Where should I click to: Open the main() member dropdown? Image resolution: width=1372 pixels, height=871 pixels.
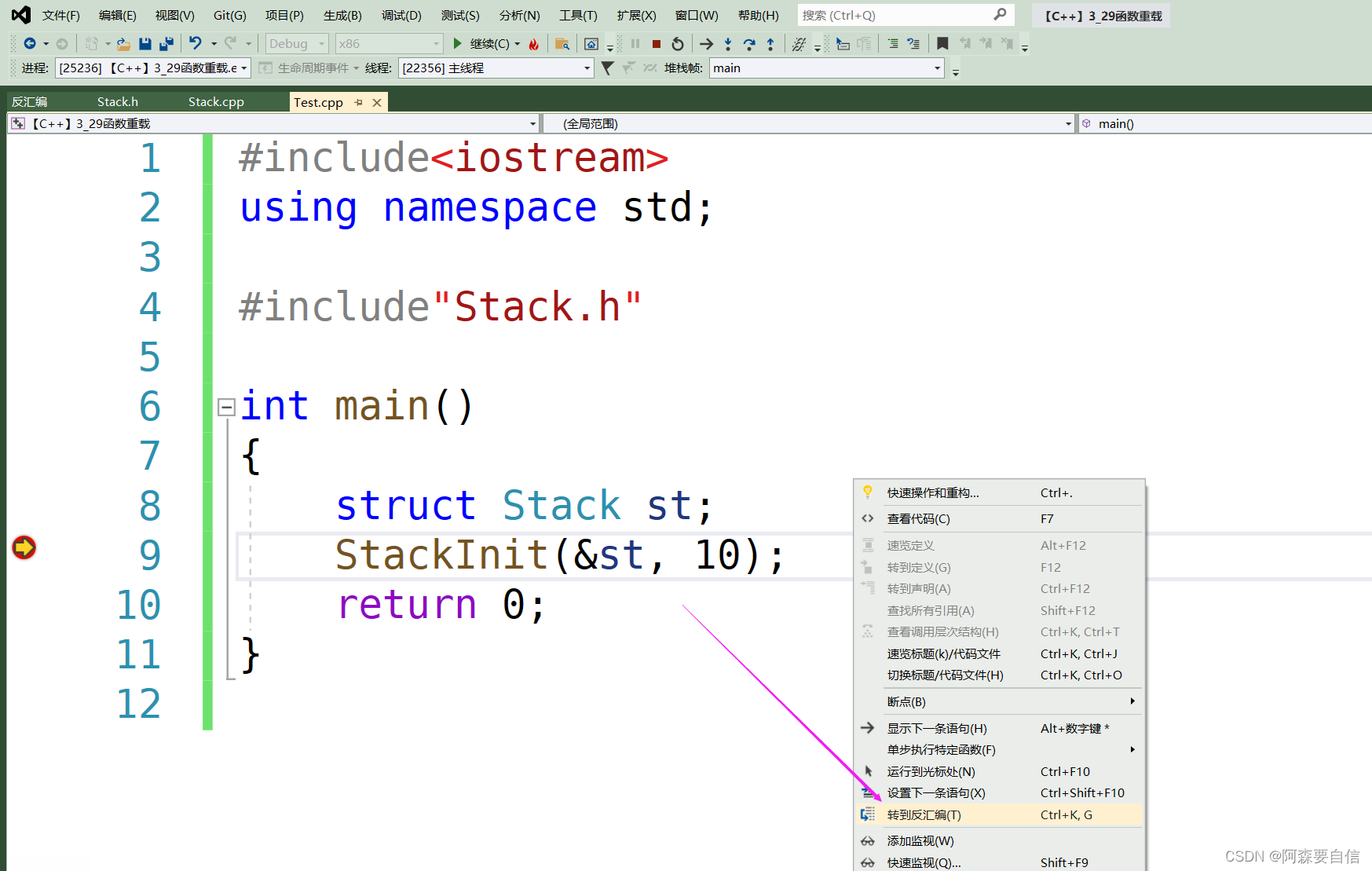(x=1224, y=123)
